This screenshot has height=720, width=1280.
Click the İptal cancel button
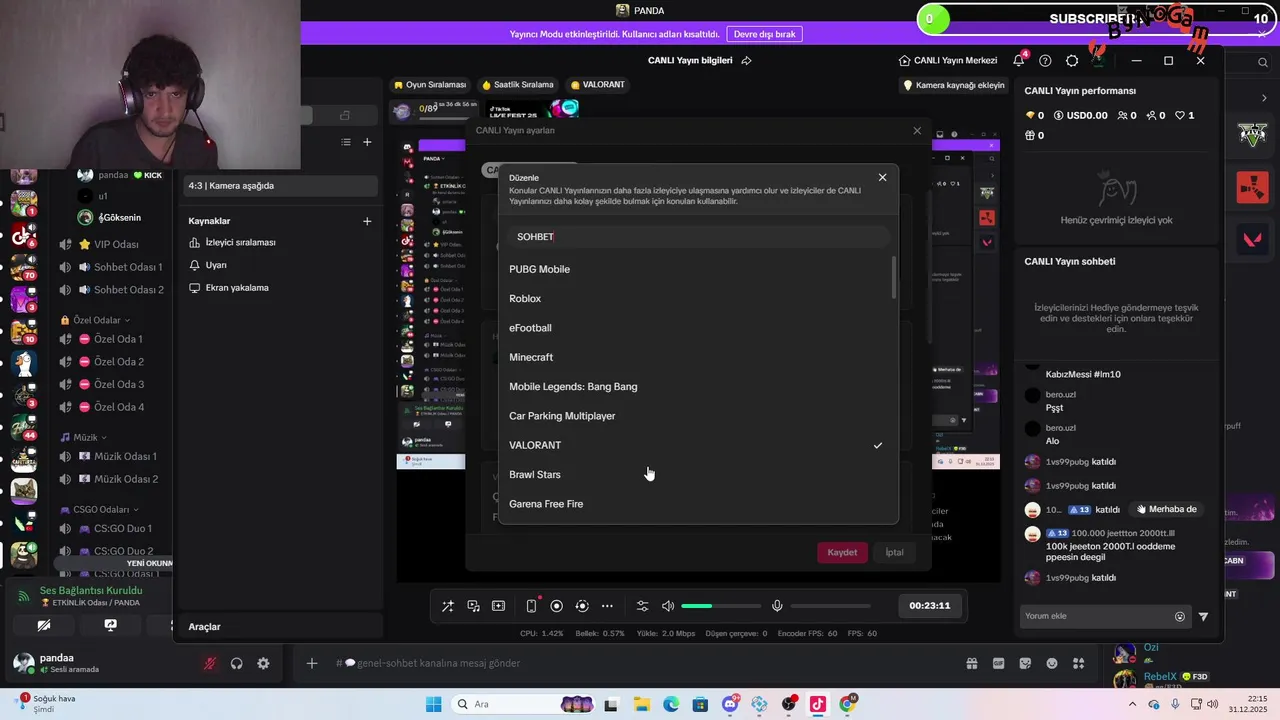click(x=894, y=552)
